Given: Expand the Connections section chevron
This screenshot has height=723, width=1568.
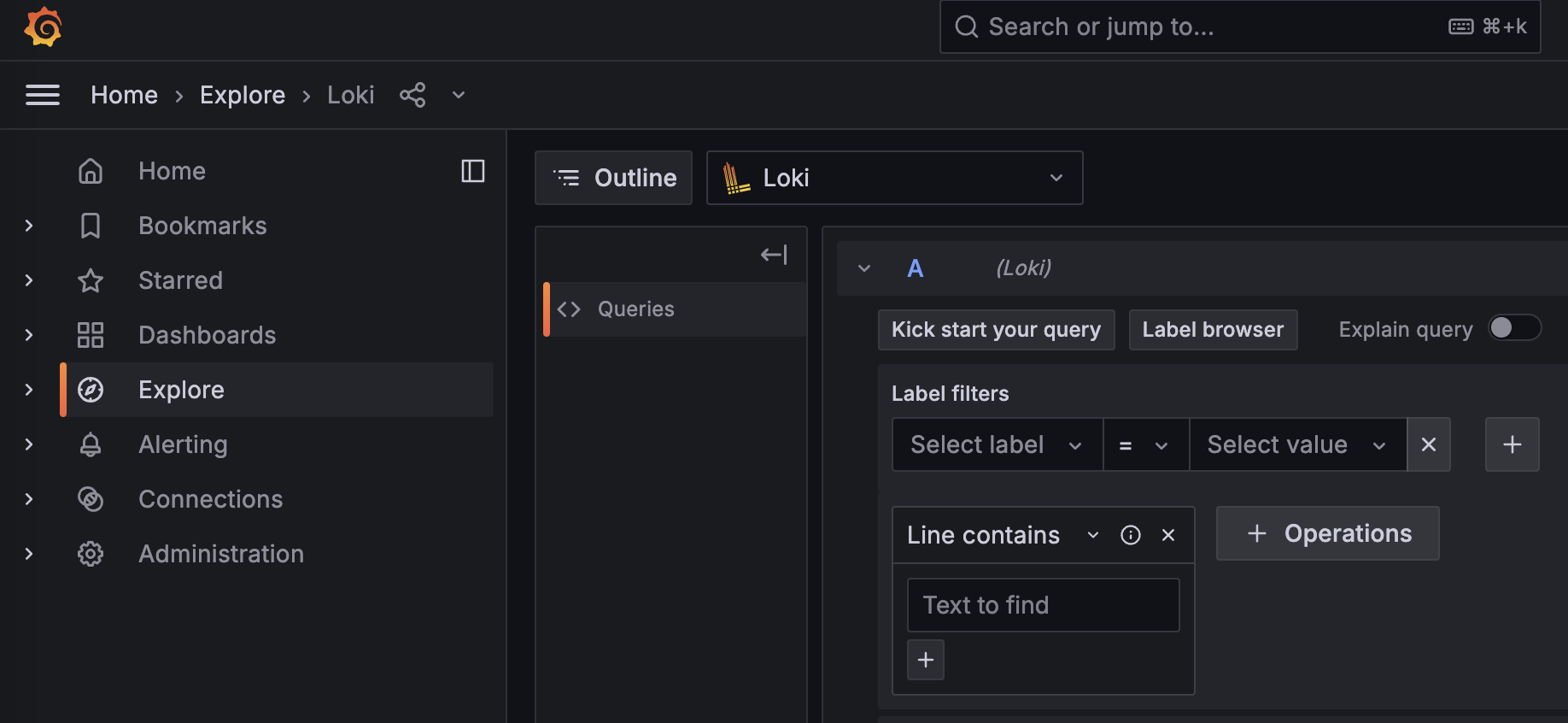Looking at the screenshot, I should 29,499.
